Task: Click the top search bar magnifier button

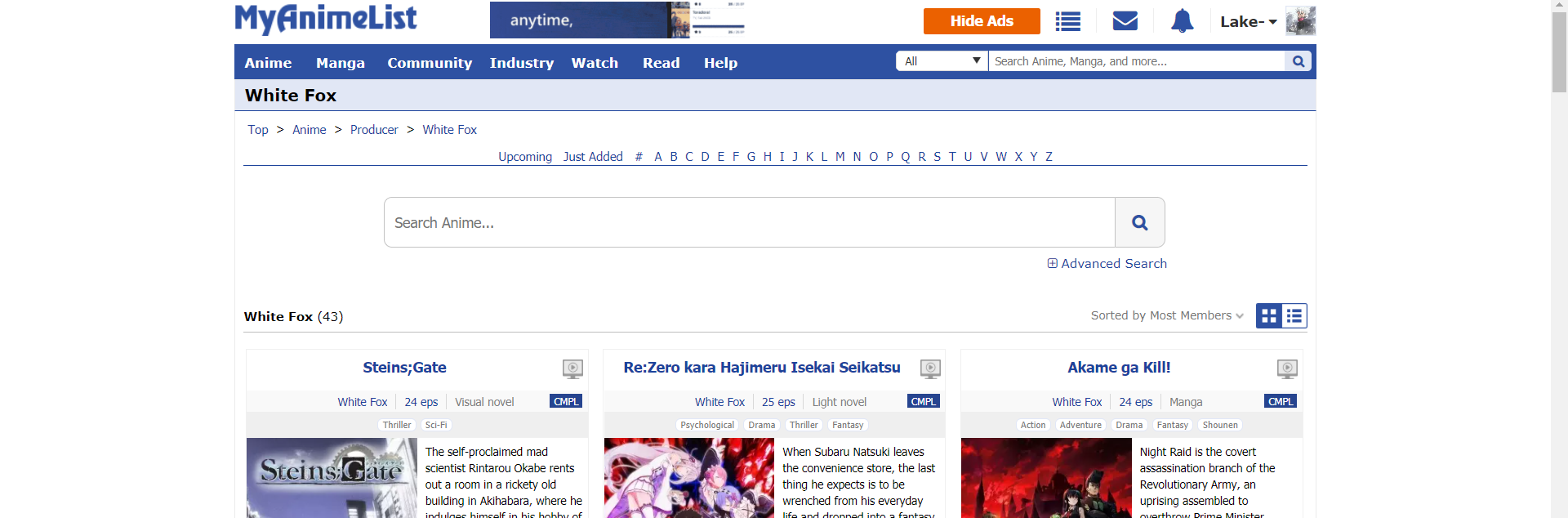Action: 1298,61
